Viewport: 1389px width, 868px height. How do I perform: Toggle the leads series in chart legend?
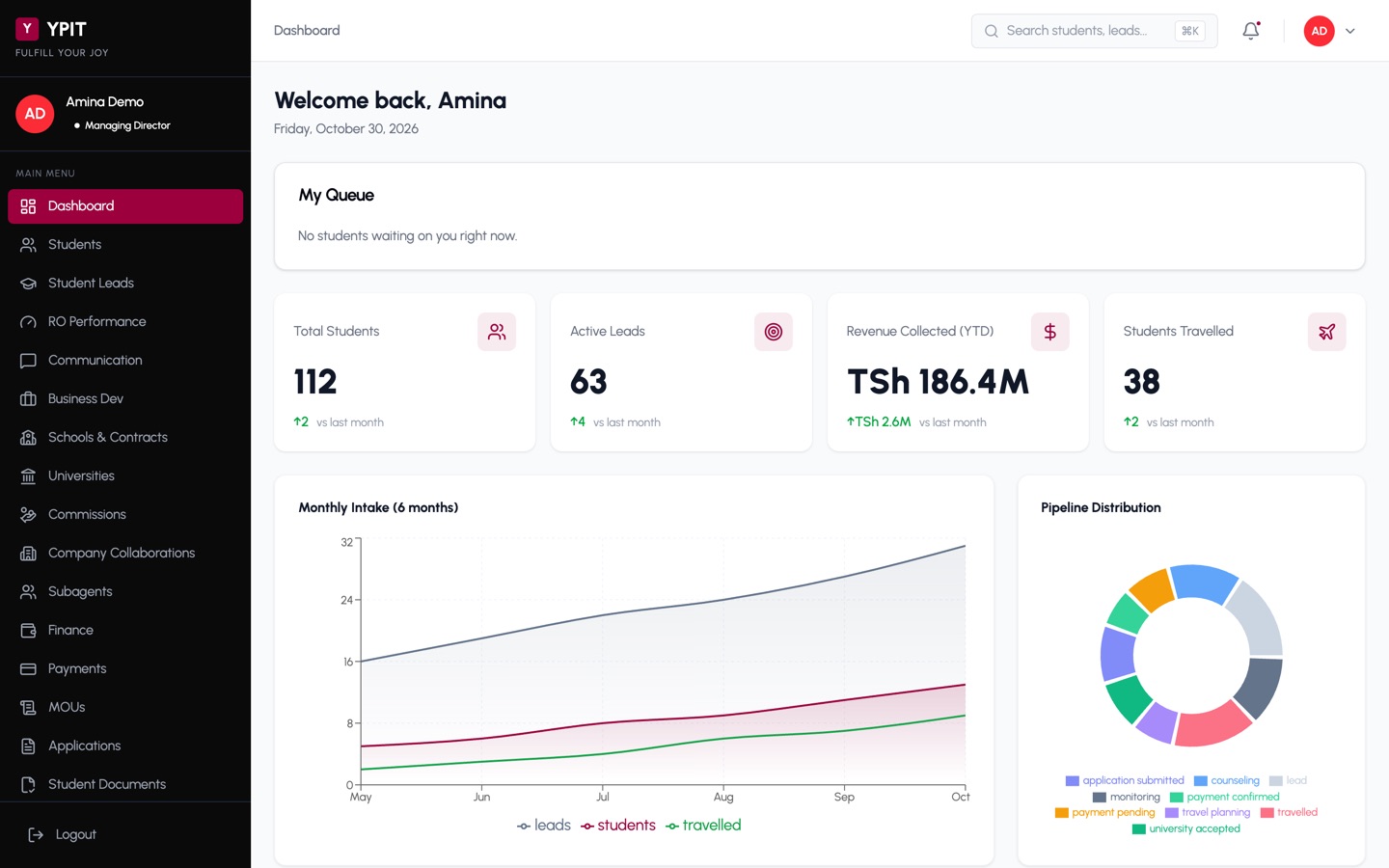coord(544,826)
